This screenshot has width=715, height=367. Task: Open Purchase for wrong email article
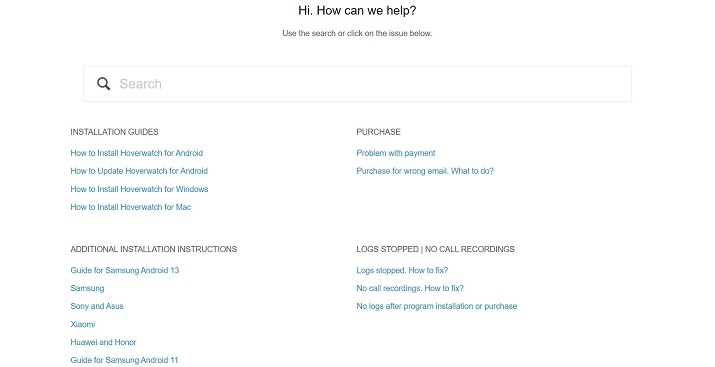pos(425,171)
